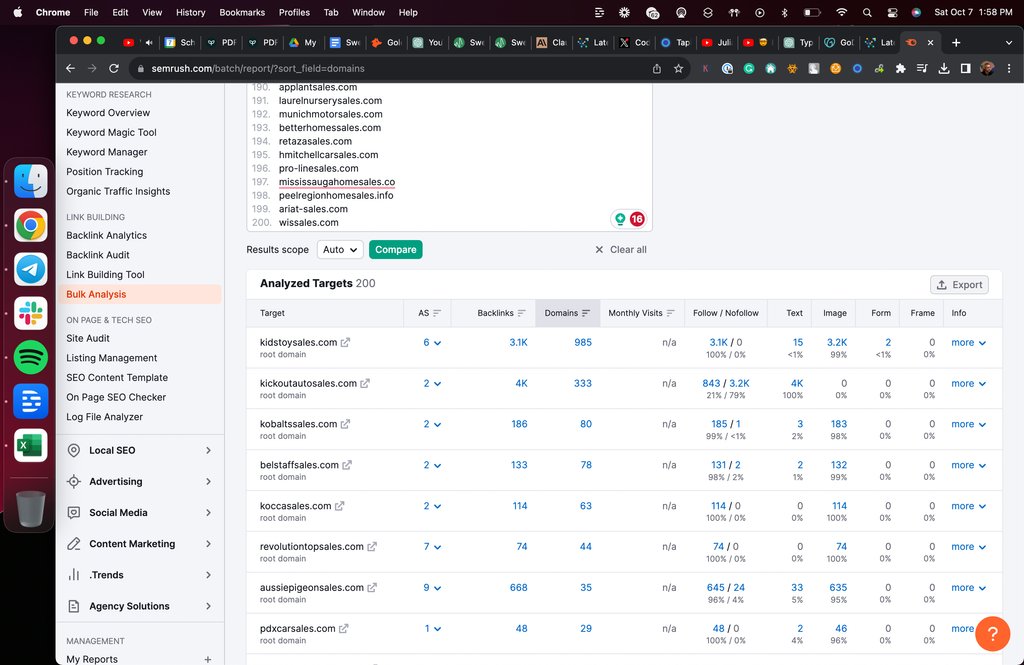Open external link icon for revolutiontopsales.com

(x=372, y=547)
